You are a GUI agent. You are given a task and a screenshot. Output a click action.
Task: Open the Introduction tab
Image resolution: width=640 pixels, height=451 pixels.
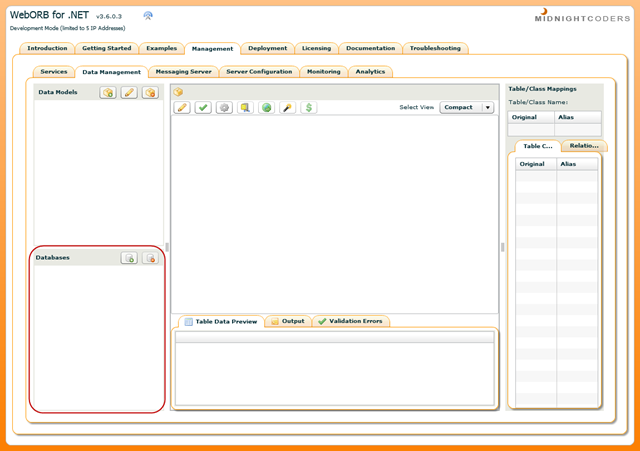(47, 48)
